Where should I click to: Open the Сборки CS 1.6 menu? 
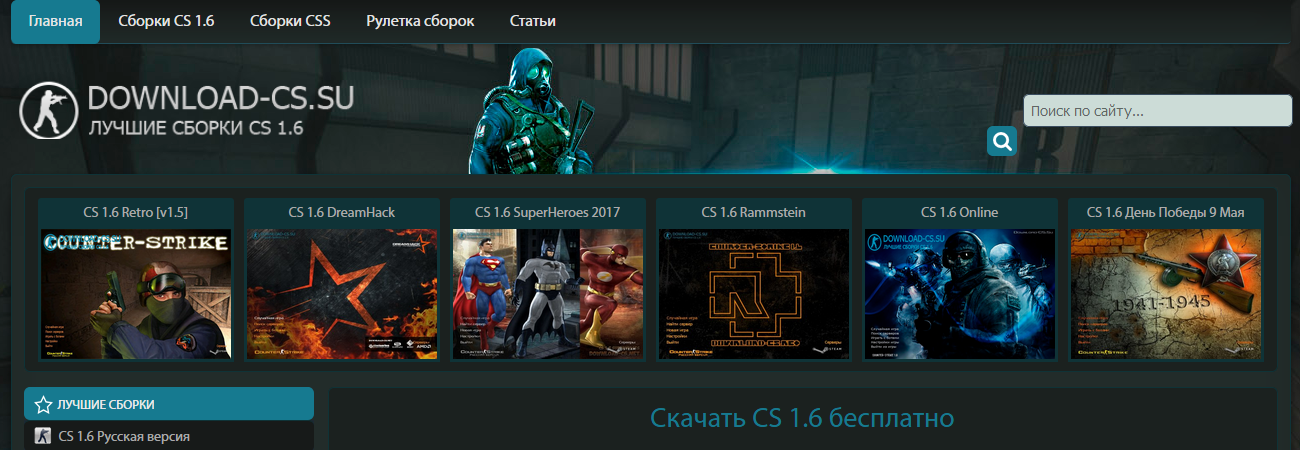point(166,21)
